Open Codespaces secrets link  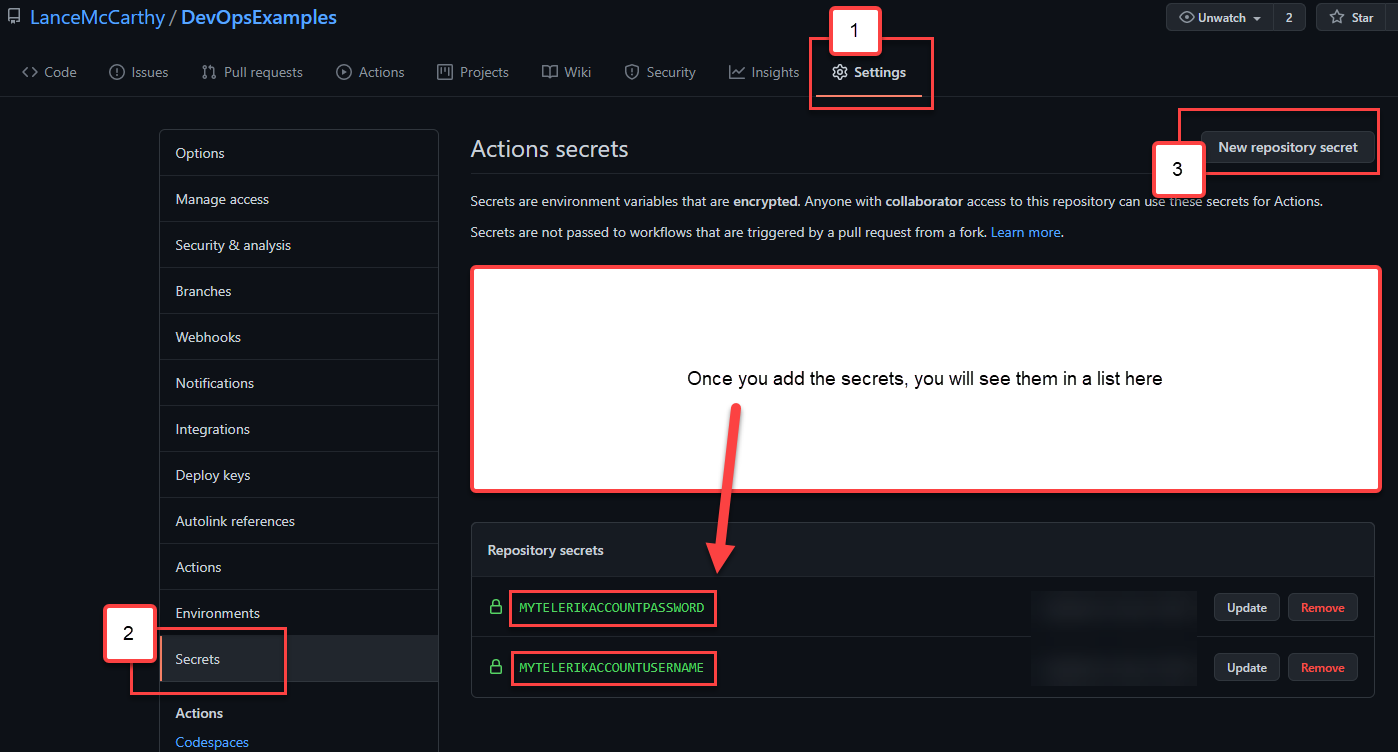212,742
